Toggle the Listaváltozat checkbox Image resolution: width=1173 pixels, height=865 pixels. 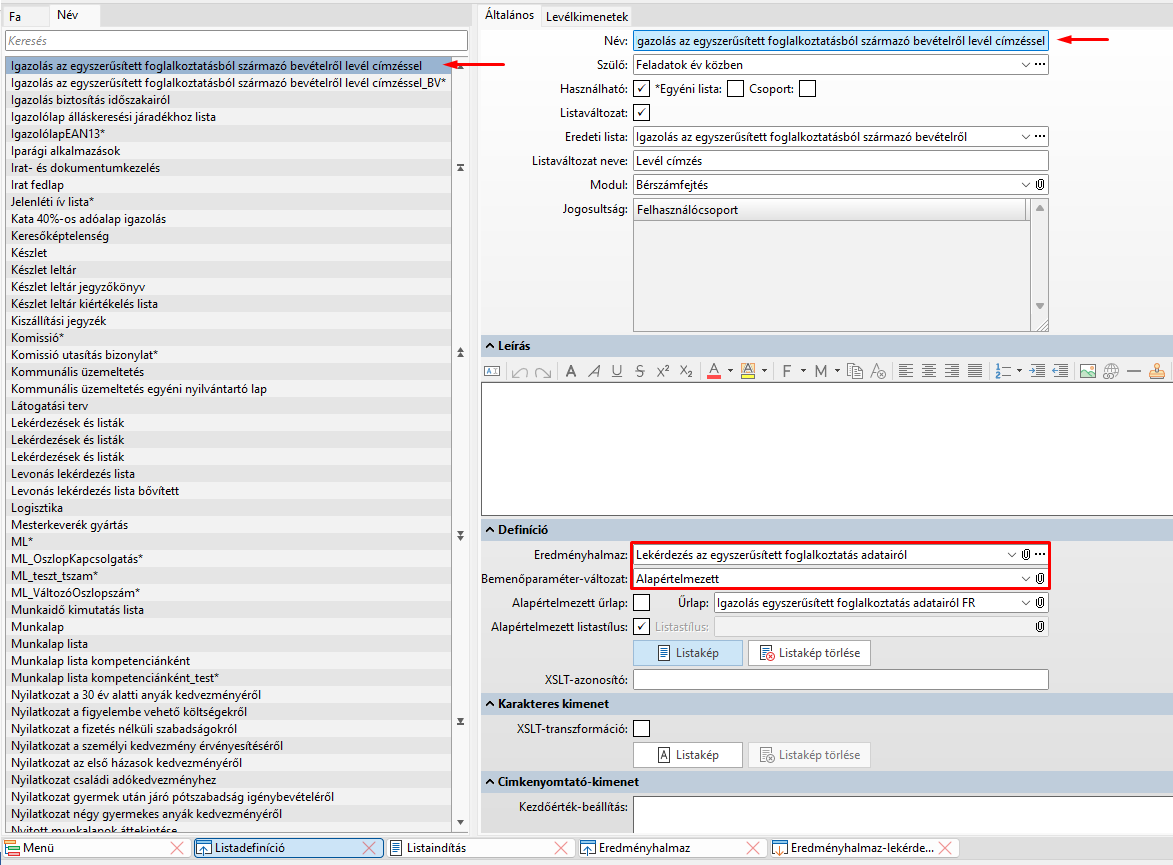pos(642,113)
